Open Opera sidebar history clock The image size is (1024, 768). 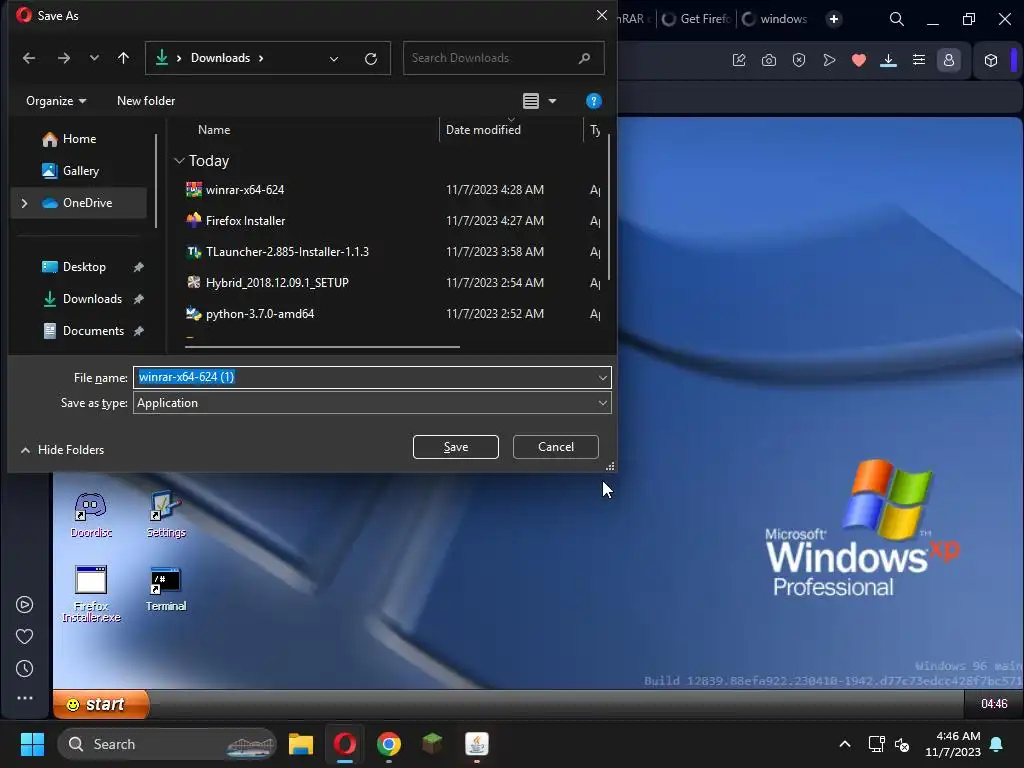(x=24, y=669)
